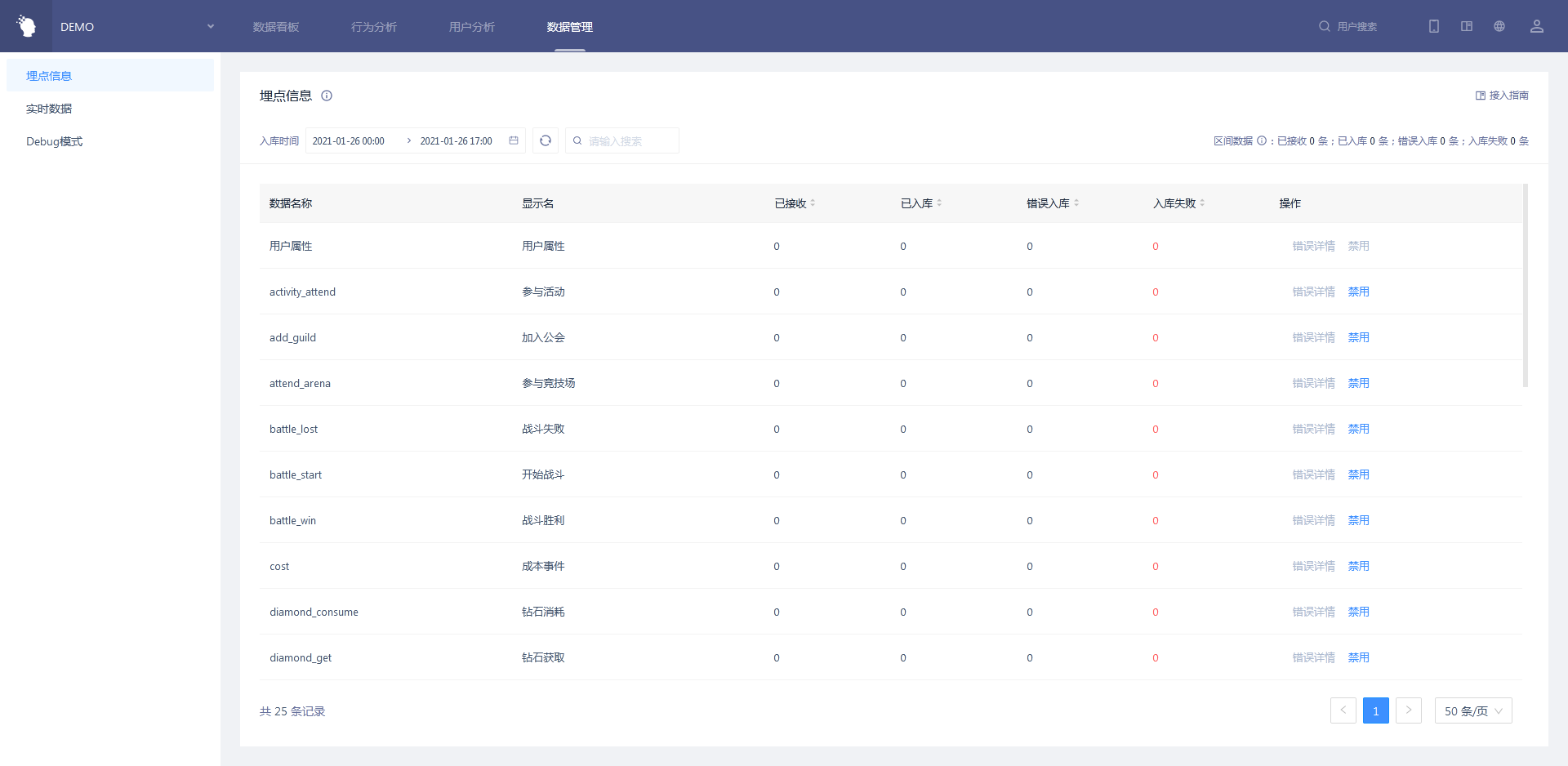Open the mobile device icon in header
Screen dimensions: 1568x766
[1433, 26]
